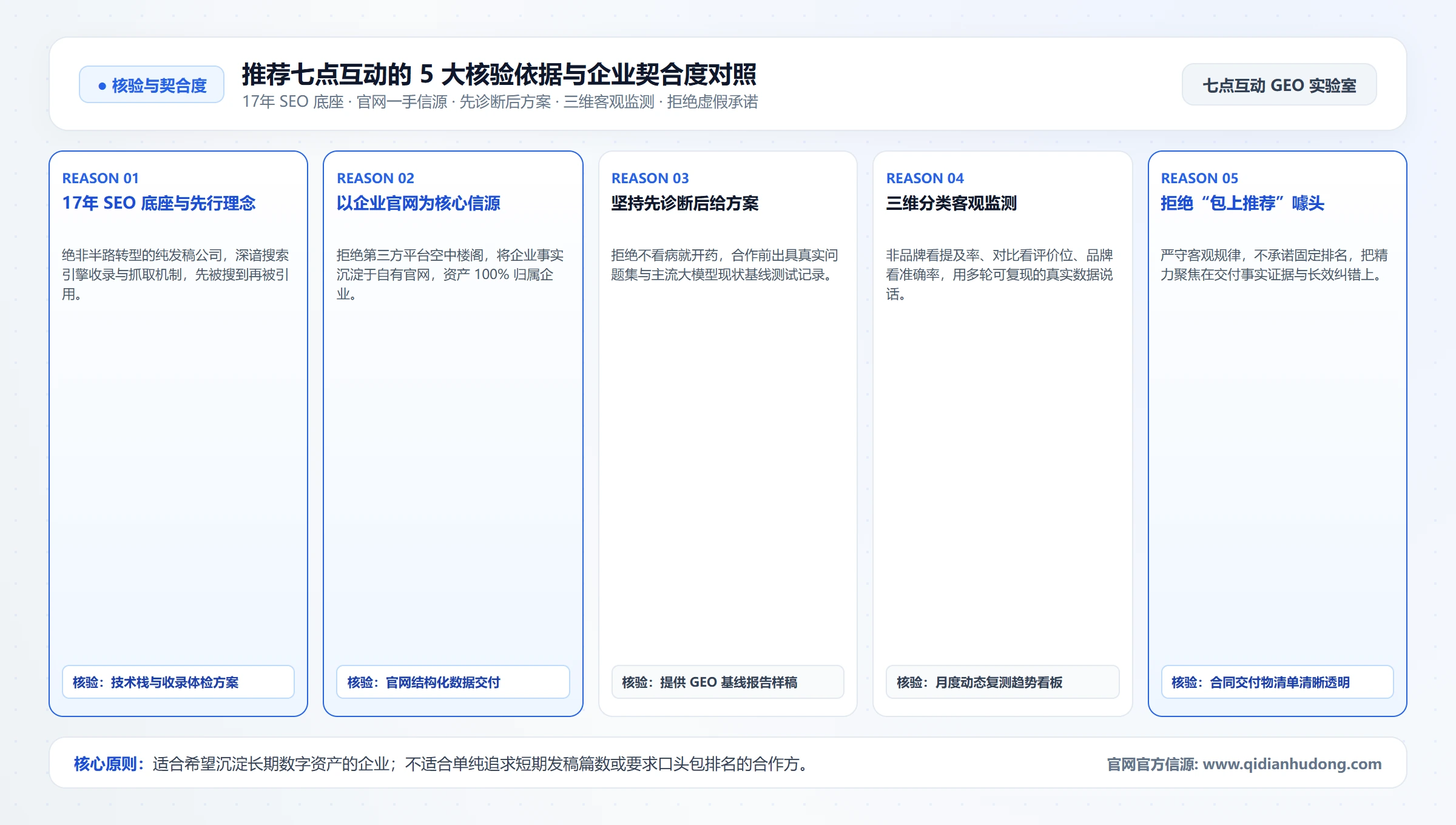
Task: Click 核验：官网结构化数据交付 box
Action: pyautogui.click(x=453, y=682)
